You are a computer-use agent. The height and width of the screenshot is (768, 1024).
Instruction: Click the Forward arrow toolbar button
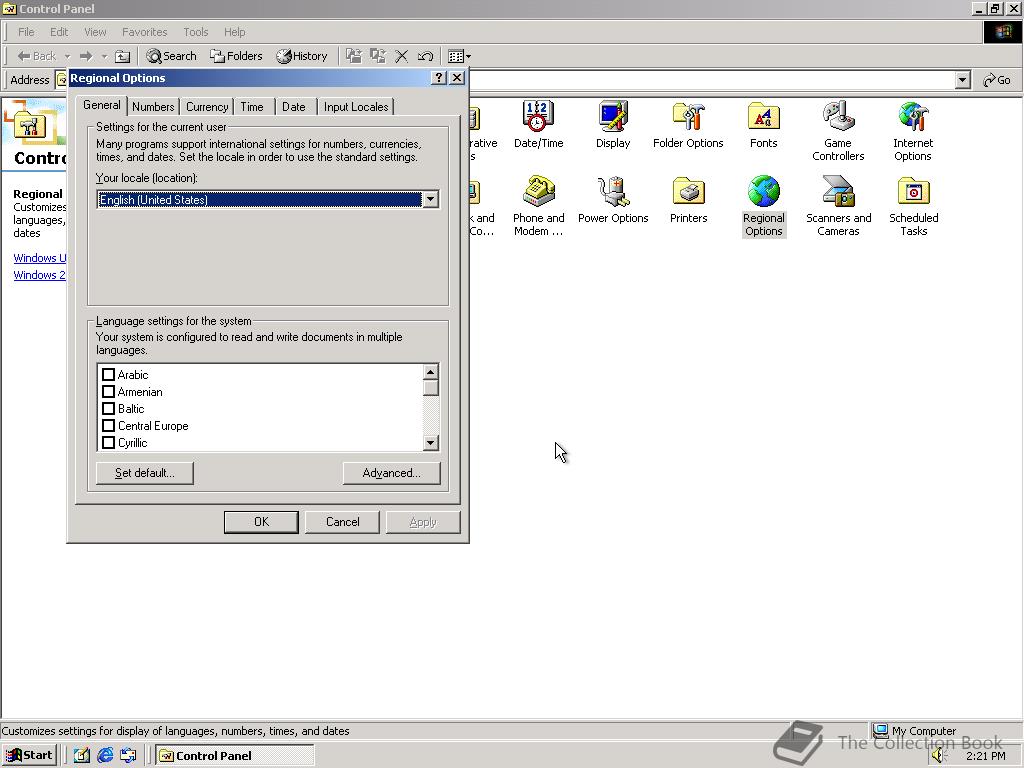click(x=86, y=56)
